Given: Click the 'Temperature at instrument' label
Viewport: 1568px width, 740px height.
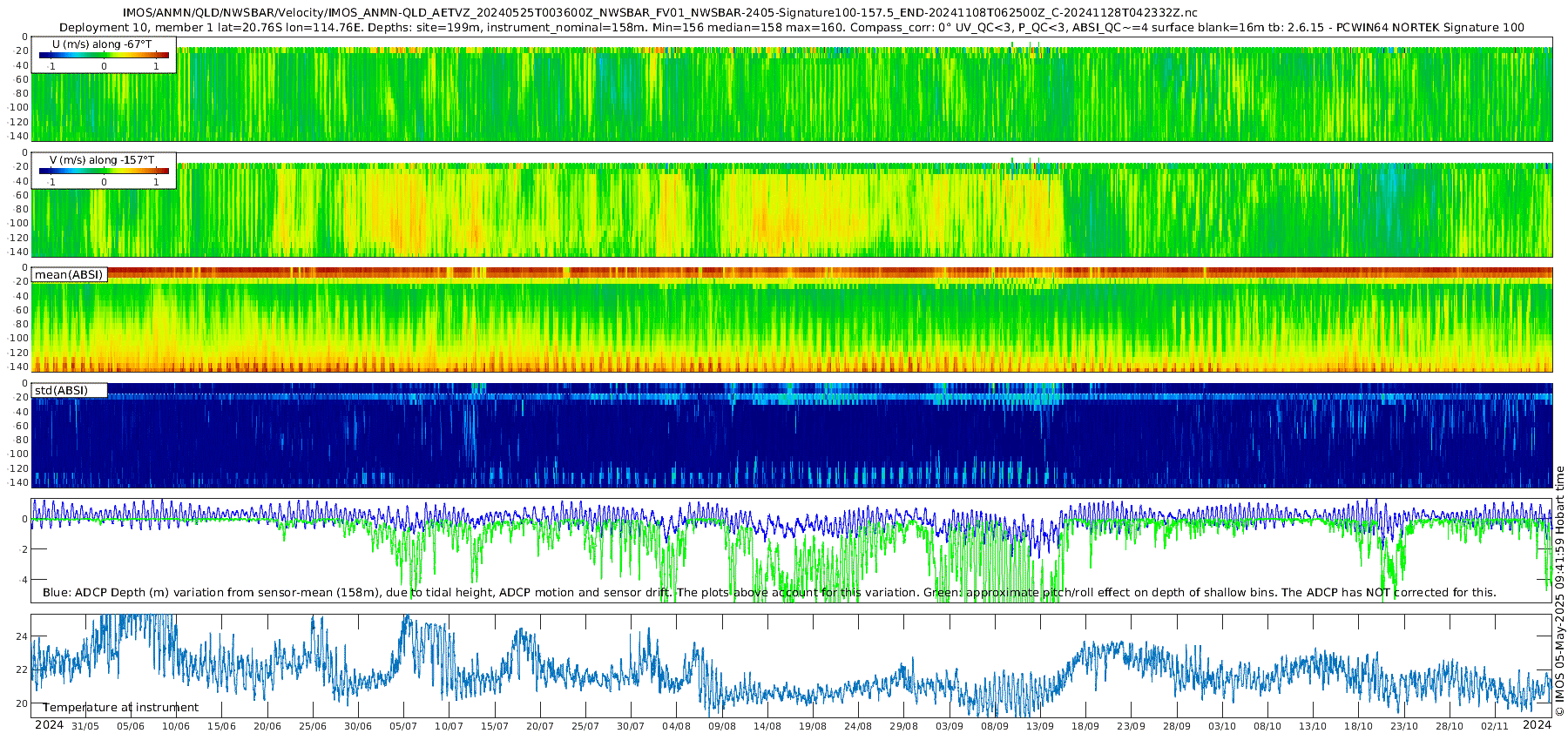Looking at the screenshot, I should pos(120,708).
